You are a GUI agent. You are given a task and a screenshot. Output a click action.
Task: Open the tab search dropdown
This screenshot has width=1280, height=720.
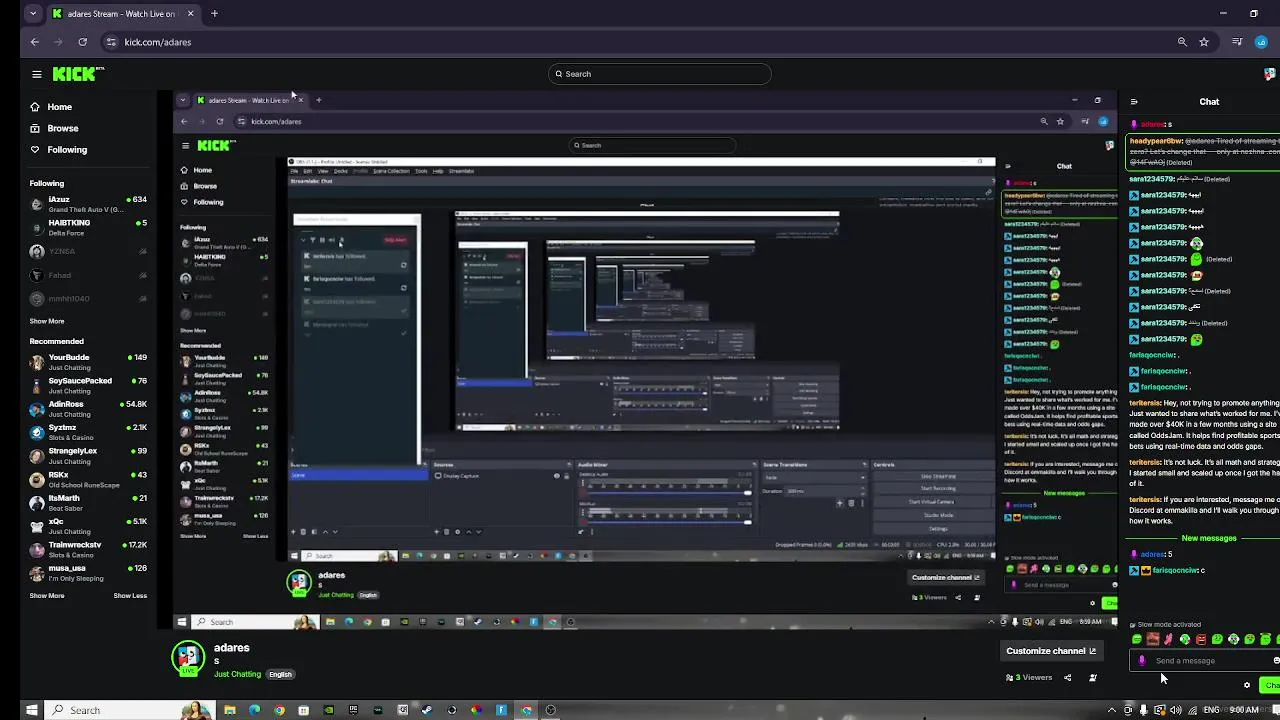point(33,14)
